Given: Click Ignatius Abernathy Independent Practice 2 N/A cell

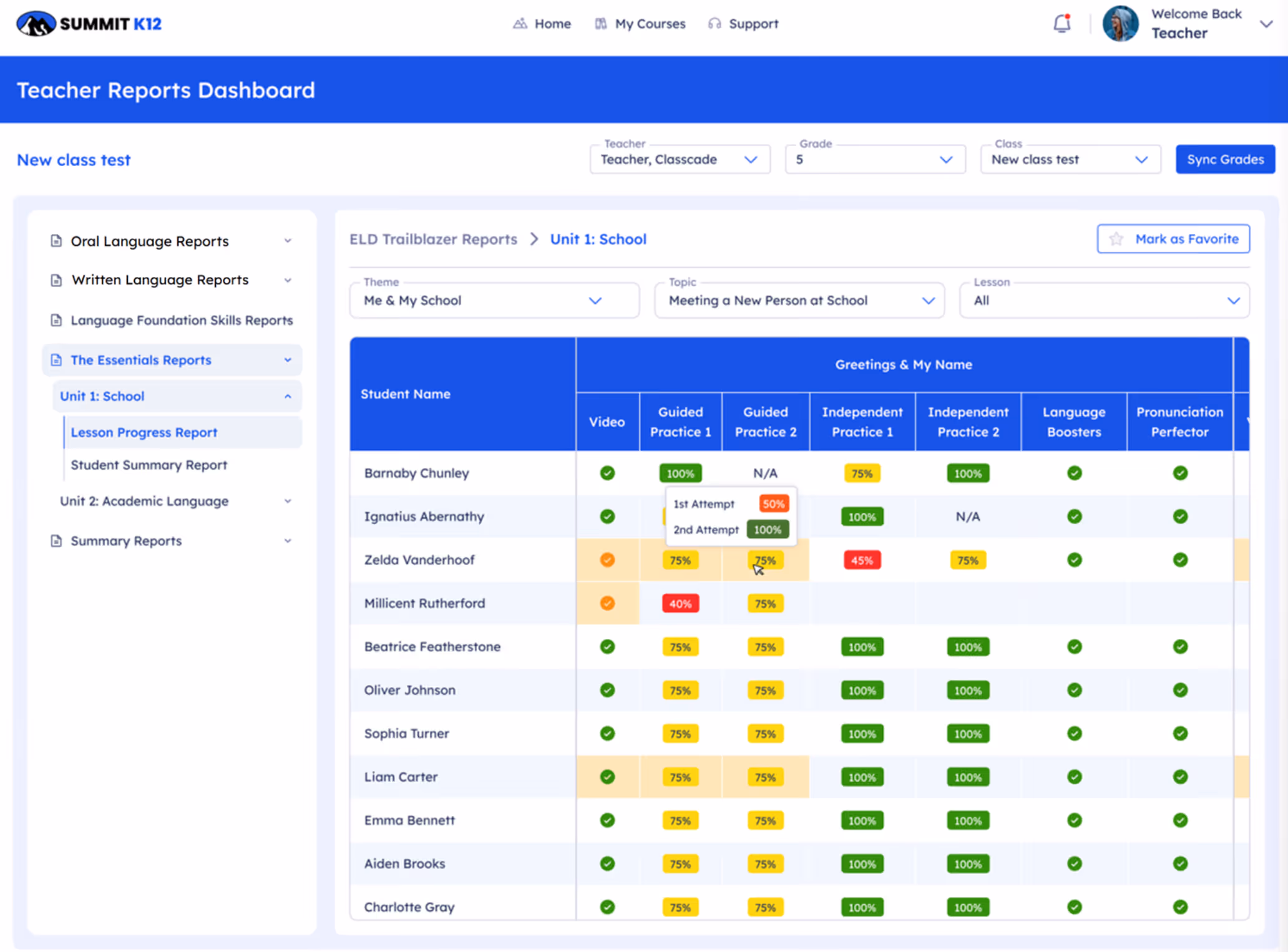Looking at the screenshot, I should [x=968, y=517].
